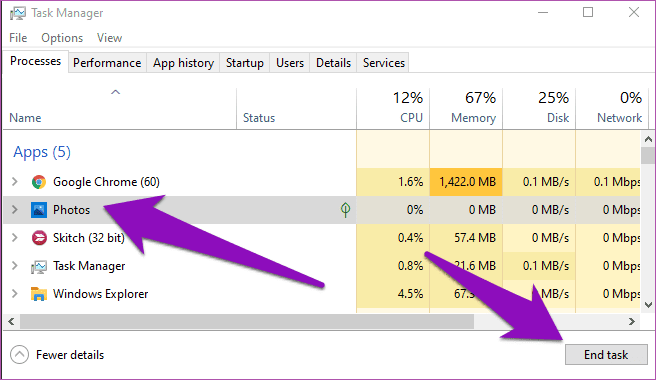Click the Task Manager title bar icon
The height and width of the screenshot is (380, 656).
(18, 13)
